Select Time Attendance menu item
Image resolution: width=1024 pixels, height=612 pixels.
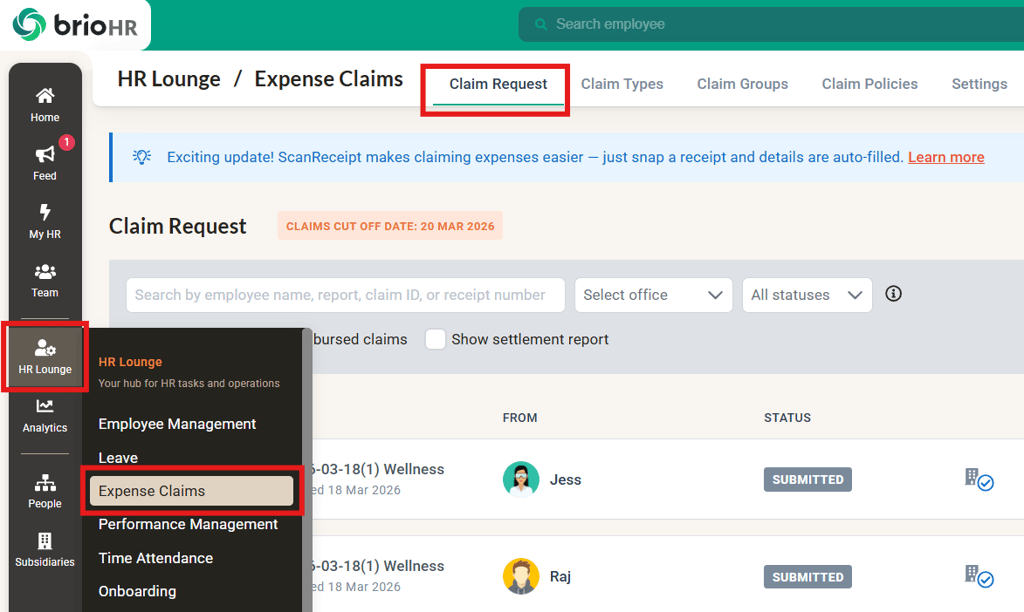155,558
